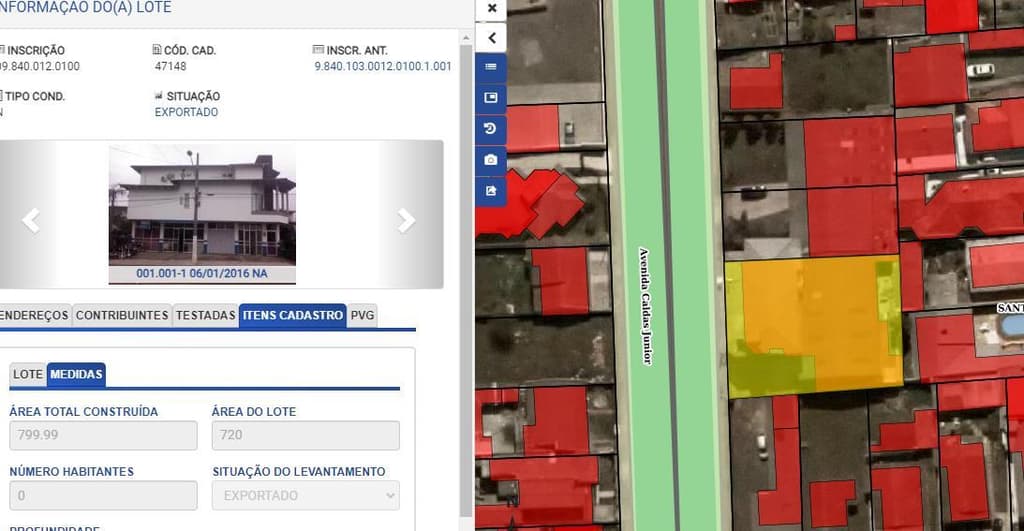Click the camera photo icon

point(490,160)
